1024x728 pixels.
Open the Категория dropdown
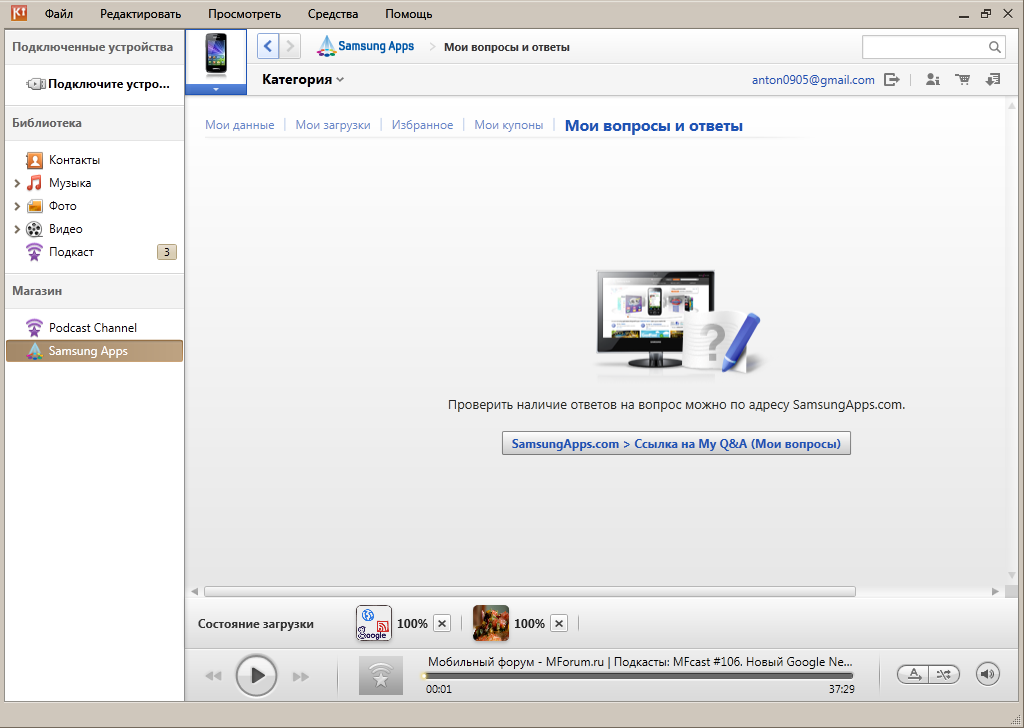tap(303, 80)
